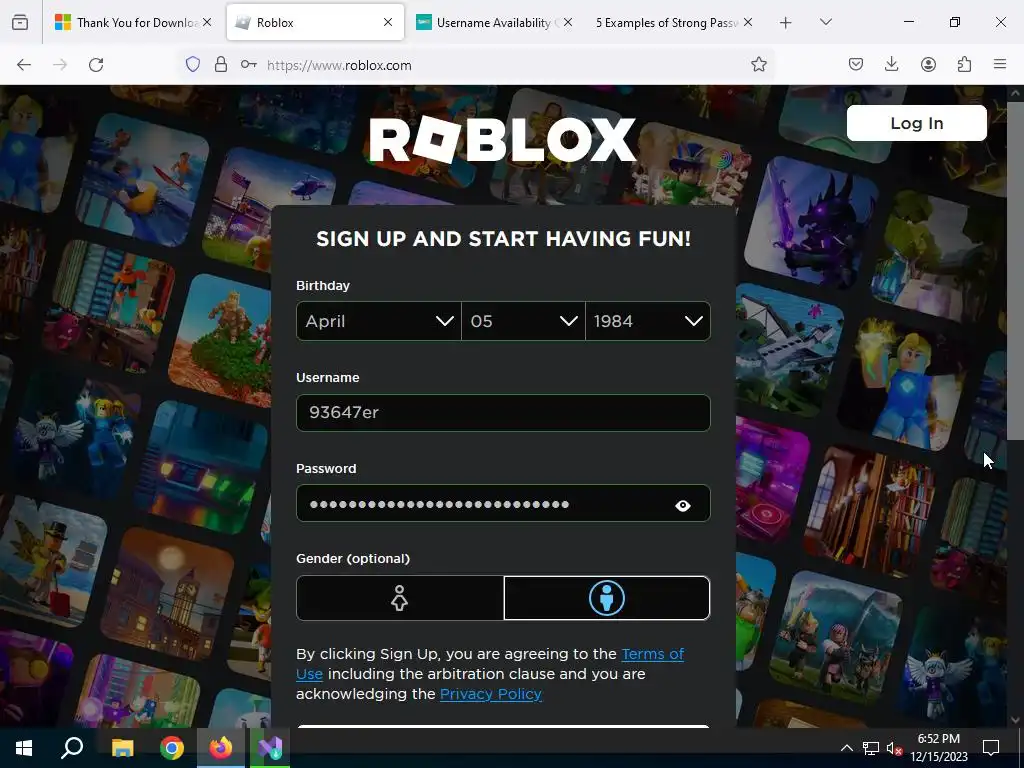The width and height of the screenshot is (1024, 768).
Task: Click the Username input field
Action: [x=503, y=412]
